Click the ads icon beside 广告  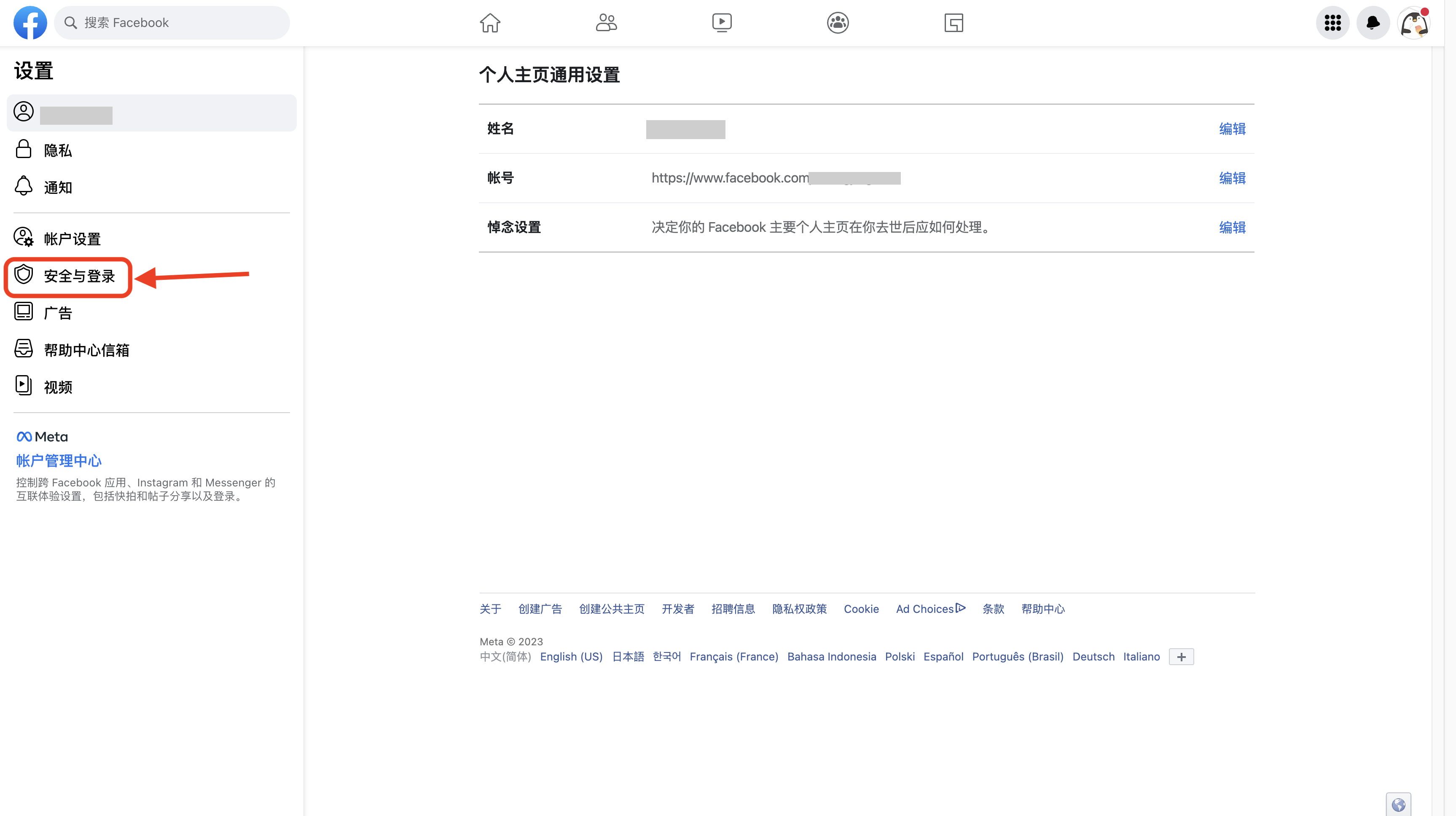pyautogui.click(x=23, y=312)
